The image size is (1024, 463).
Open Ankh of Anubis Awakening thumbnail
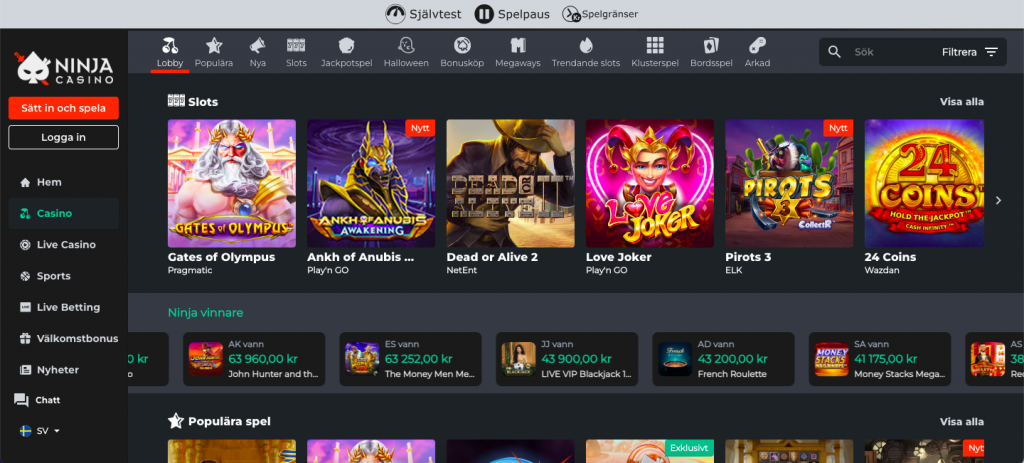pos(371,184)
